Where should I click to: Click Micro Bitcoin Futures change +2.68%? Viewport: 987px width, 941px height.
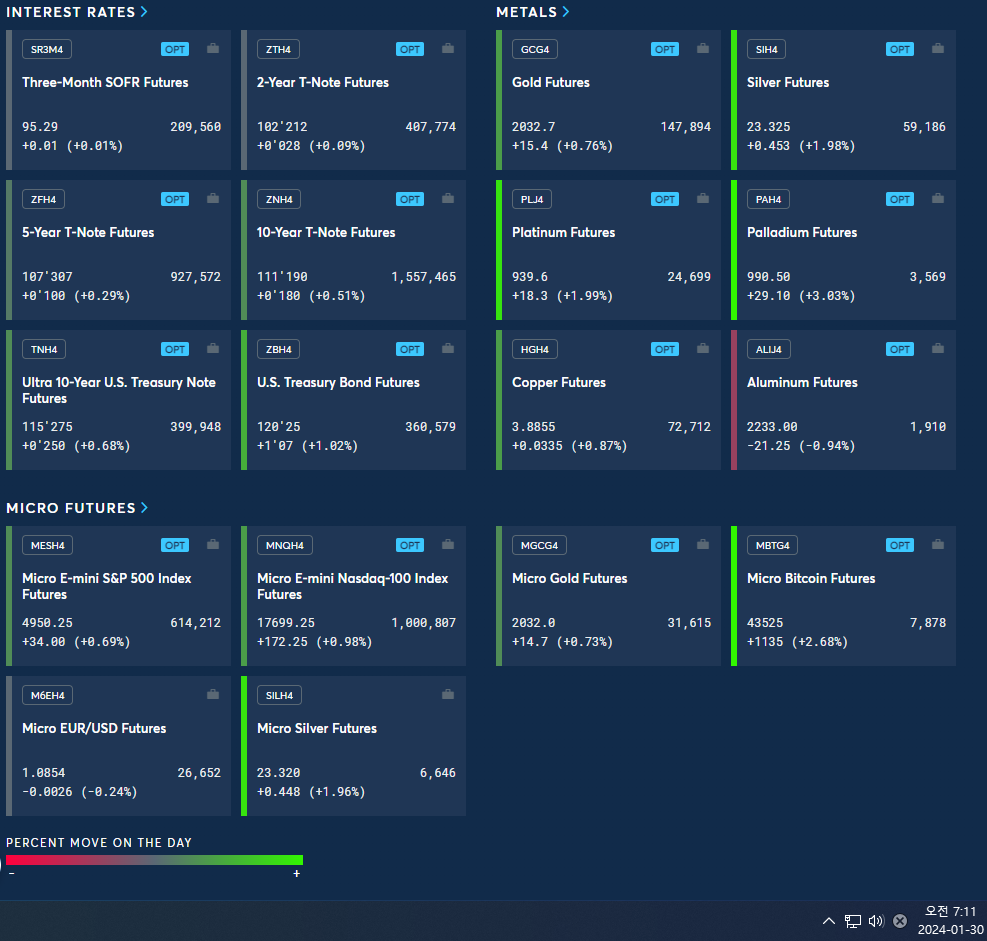pyautogui.click(x=820, y=641)
